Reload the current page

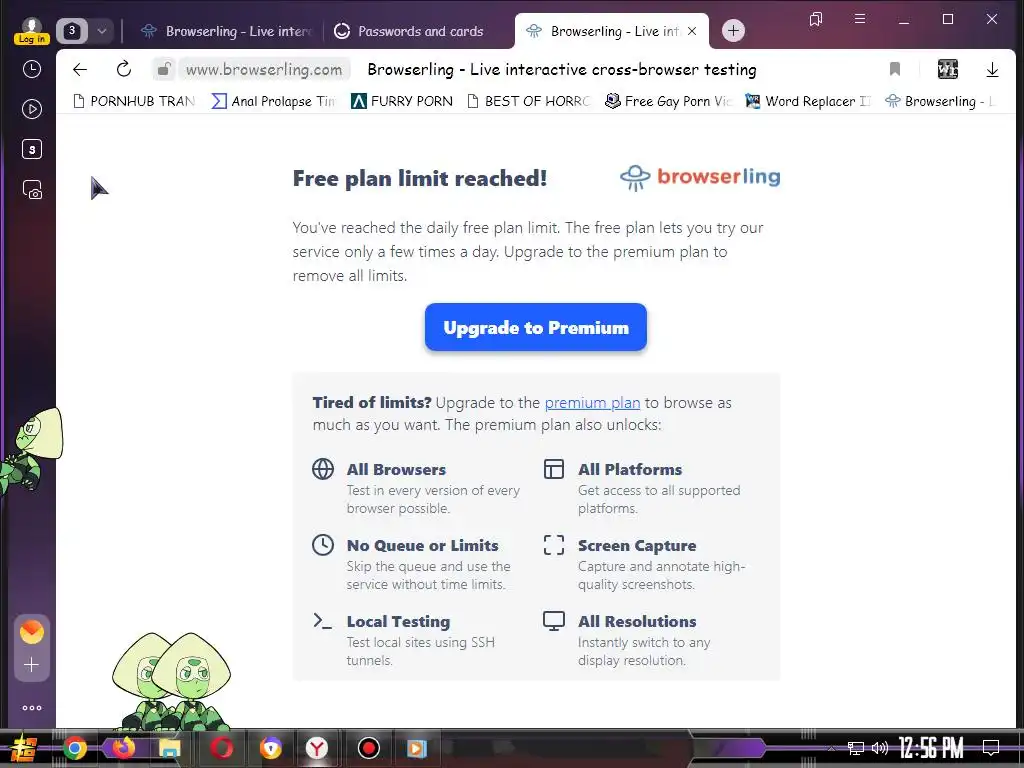click(x=123, y=69)
